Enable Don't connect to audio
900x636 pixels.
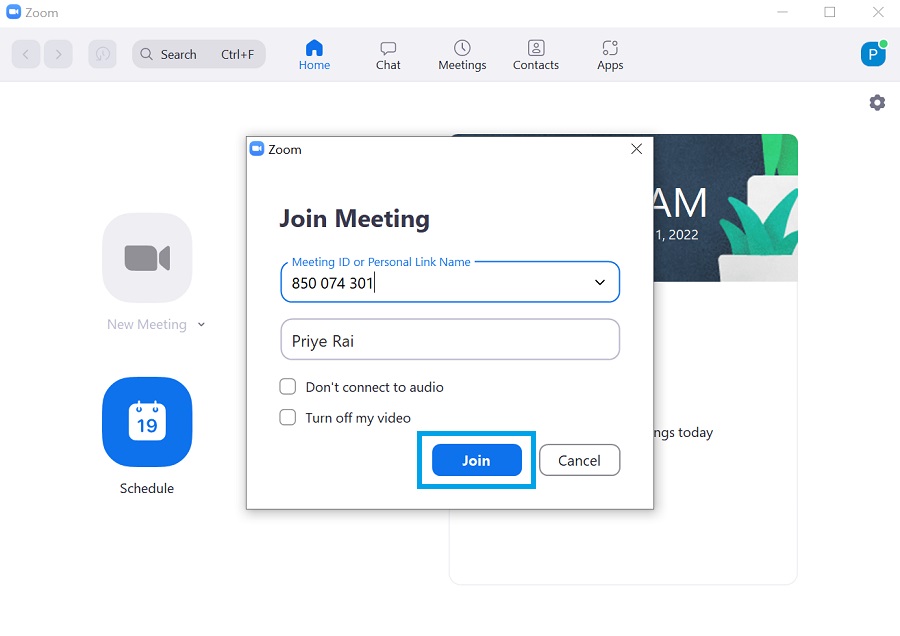click(x=288, y=387)
